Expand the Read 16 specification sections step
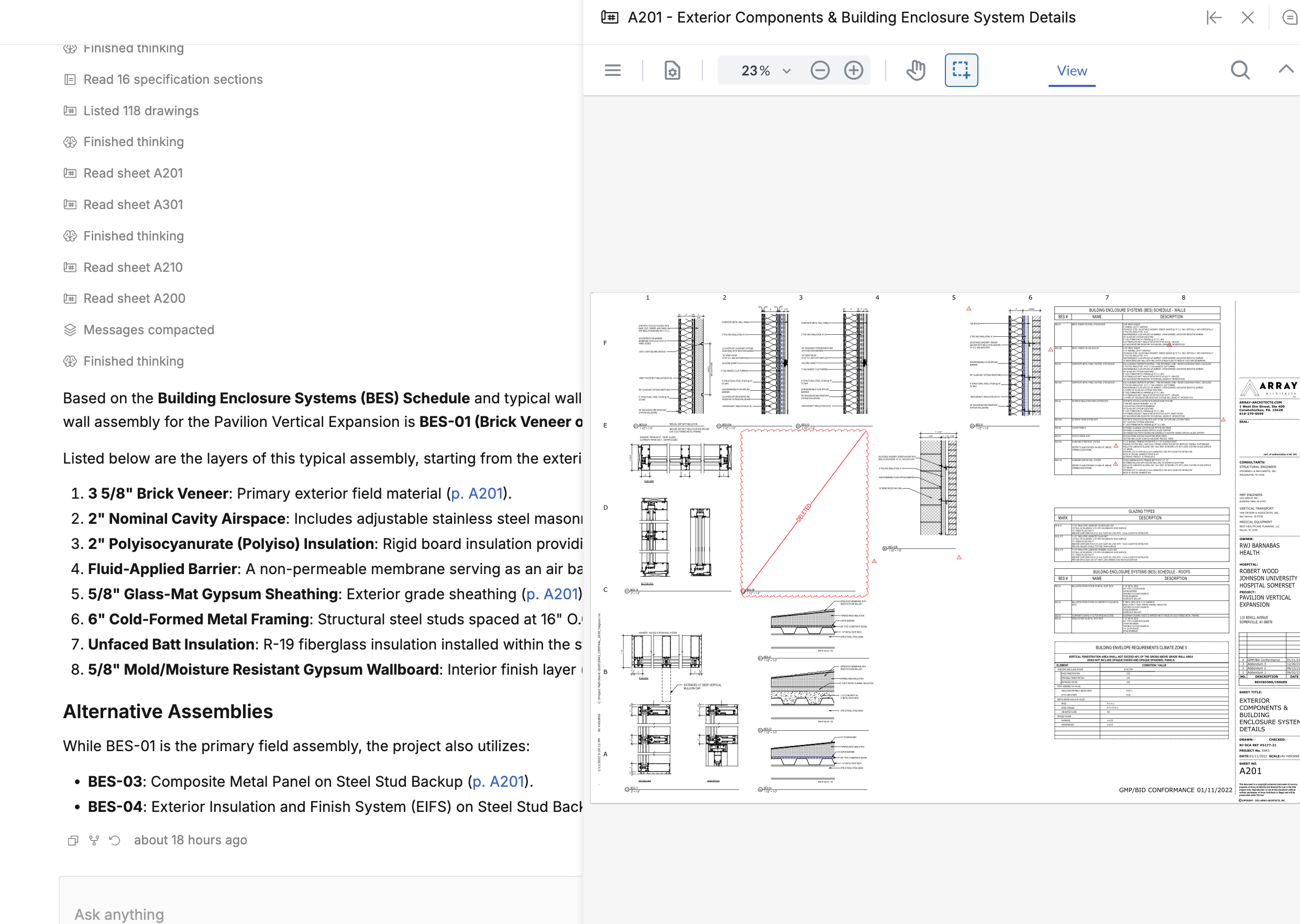Viewport: 1300px width, 924px height. point(172,79)
